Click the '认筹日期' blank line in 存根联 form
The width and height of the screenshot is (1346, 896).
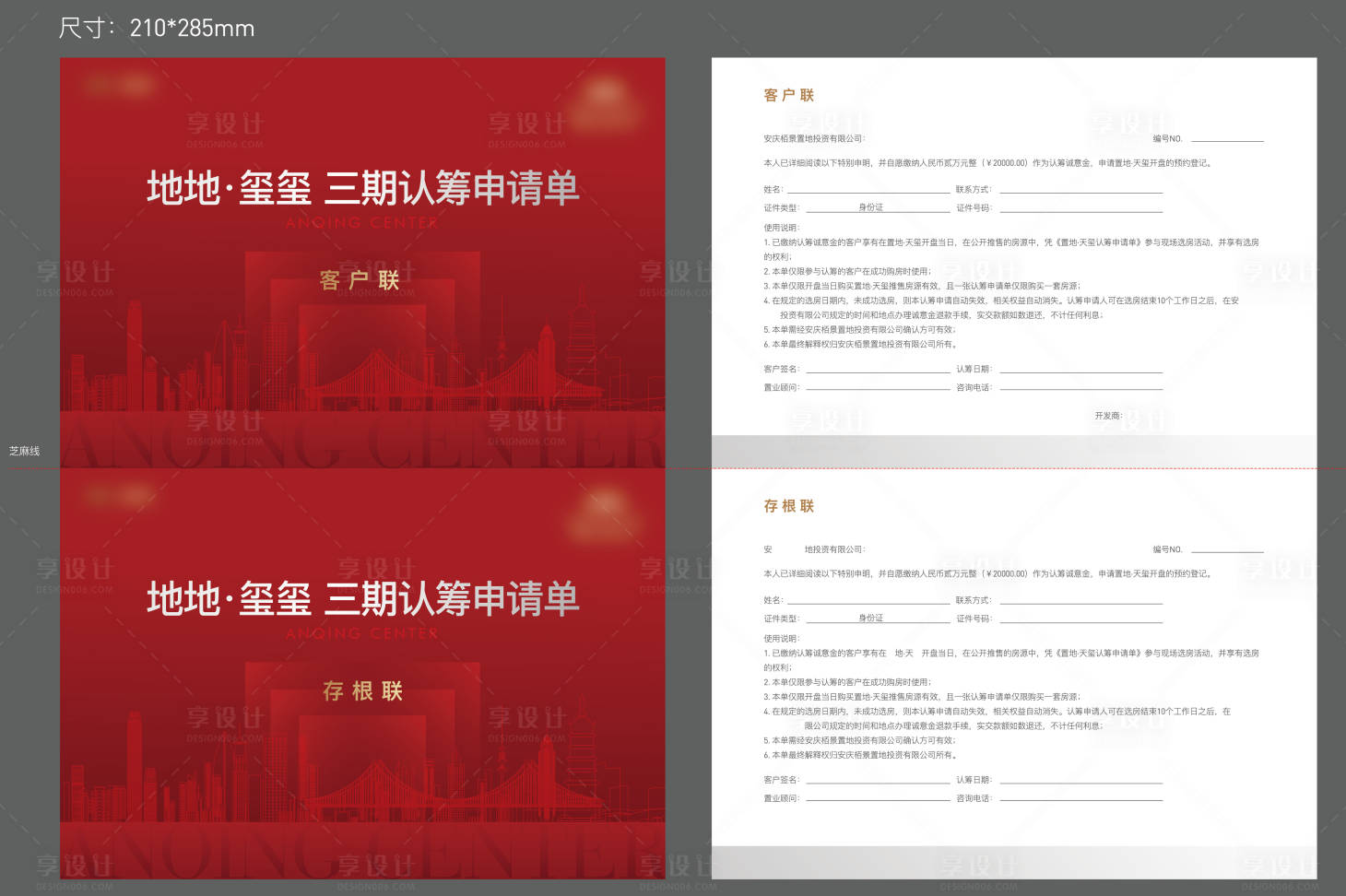(1081, 783)
